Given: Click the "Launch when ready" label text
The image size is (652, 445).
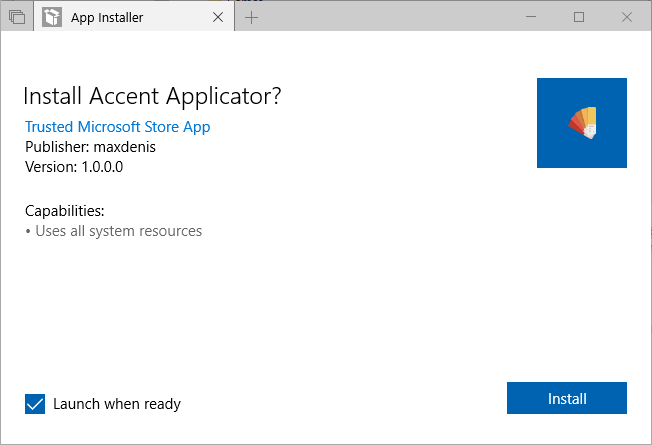Looking at the screenshot, I should tap(117, 404).
